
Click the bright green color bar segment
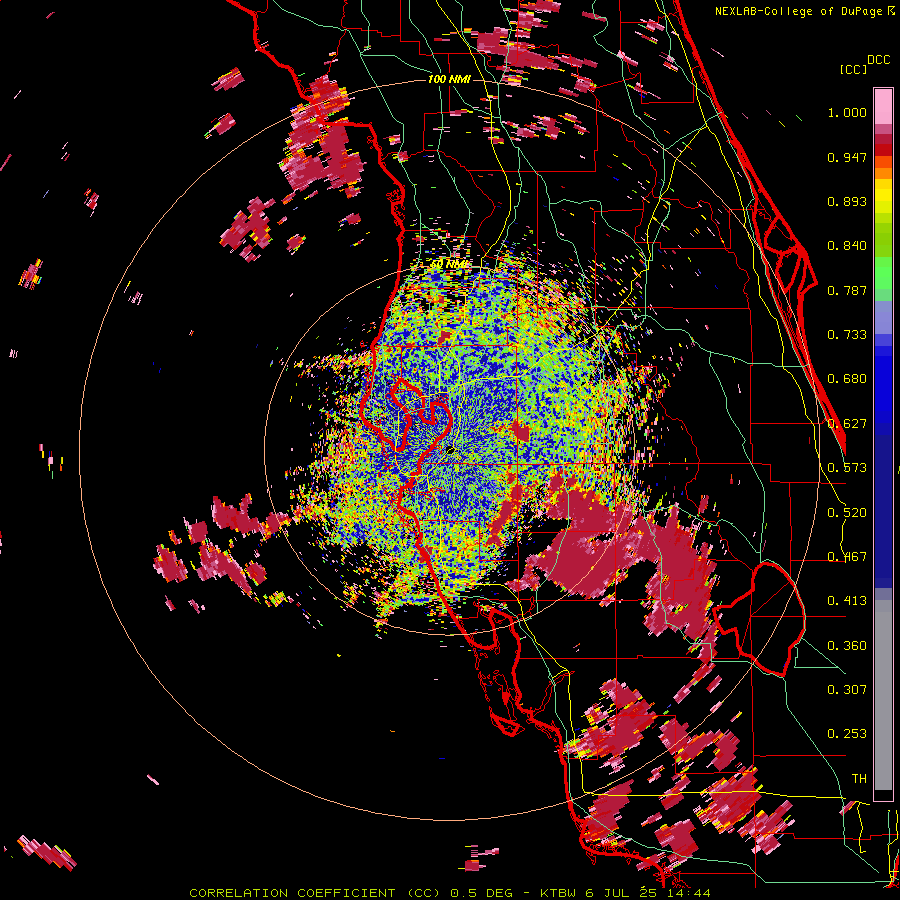click(x=883, y=273)
